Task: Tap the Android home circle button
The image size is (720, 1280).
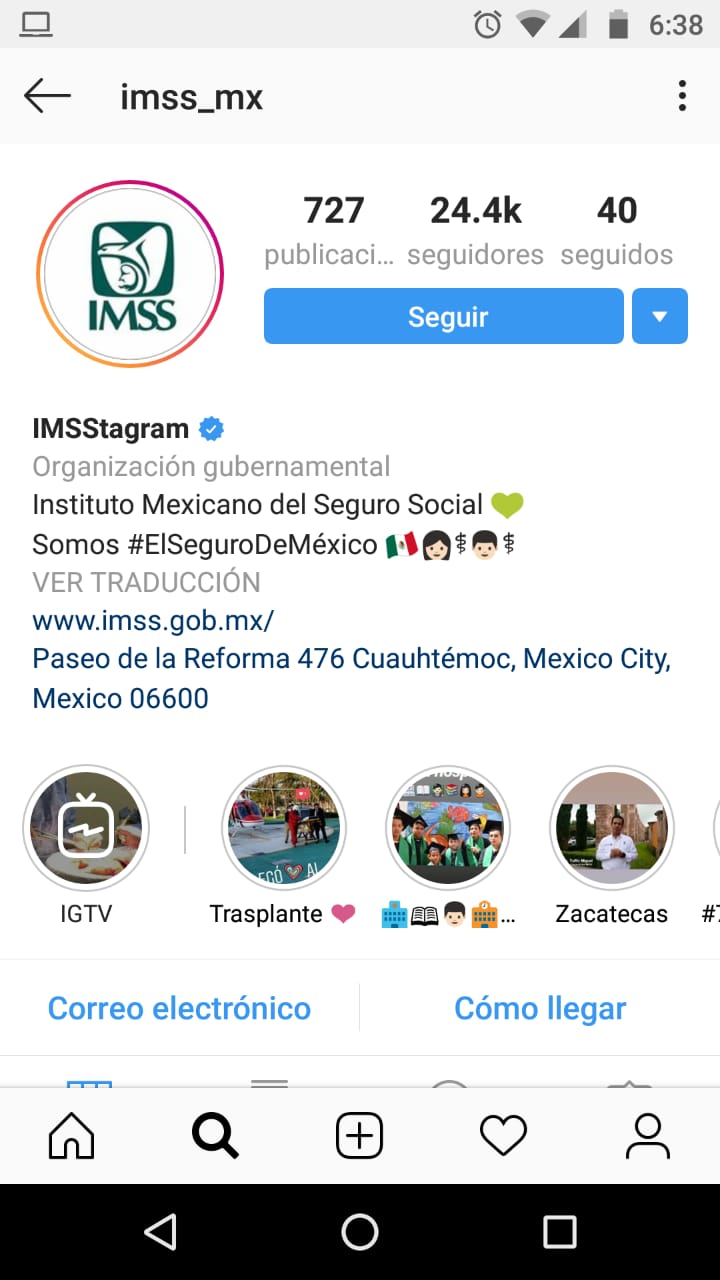Action: pos(360,1232)
